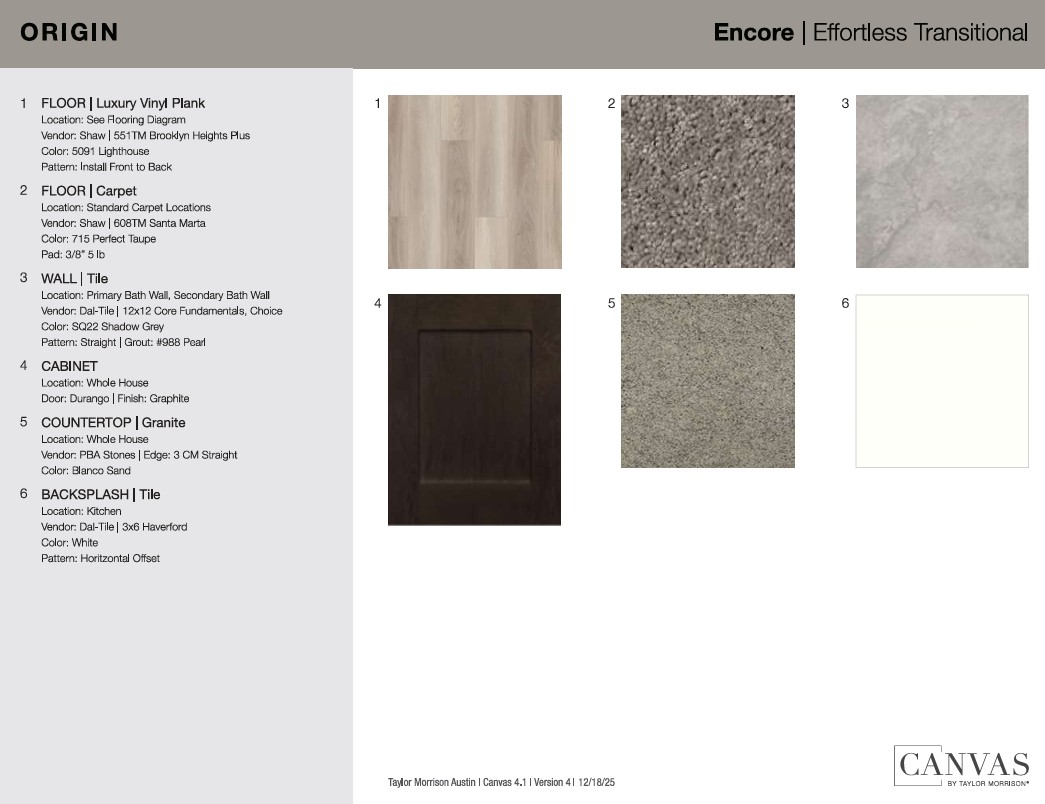The height and width of the screenshot is (804, 1045).
Task: Click the 'Encore | Effortless Transitional' heading
Action: (x=870, y=32)
